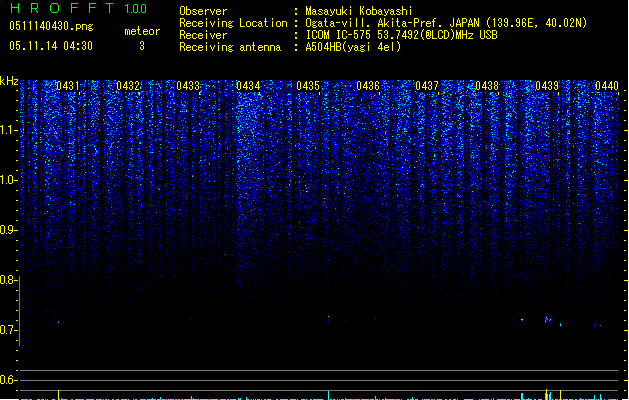
Task: Click the 0.9 frequency axis label
Action: [x=8, y=230]
